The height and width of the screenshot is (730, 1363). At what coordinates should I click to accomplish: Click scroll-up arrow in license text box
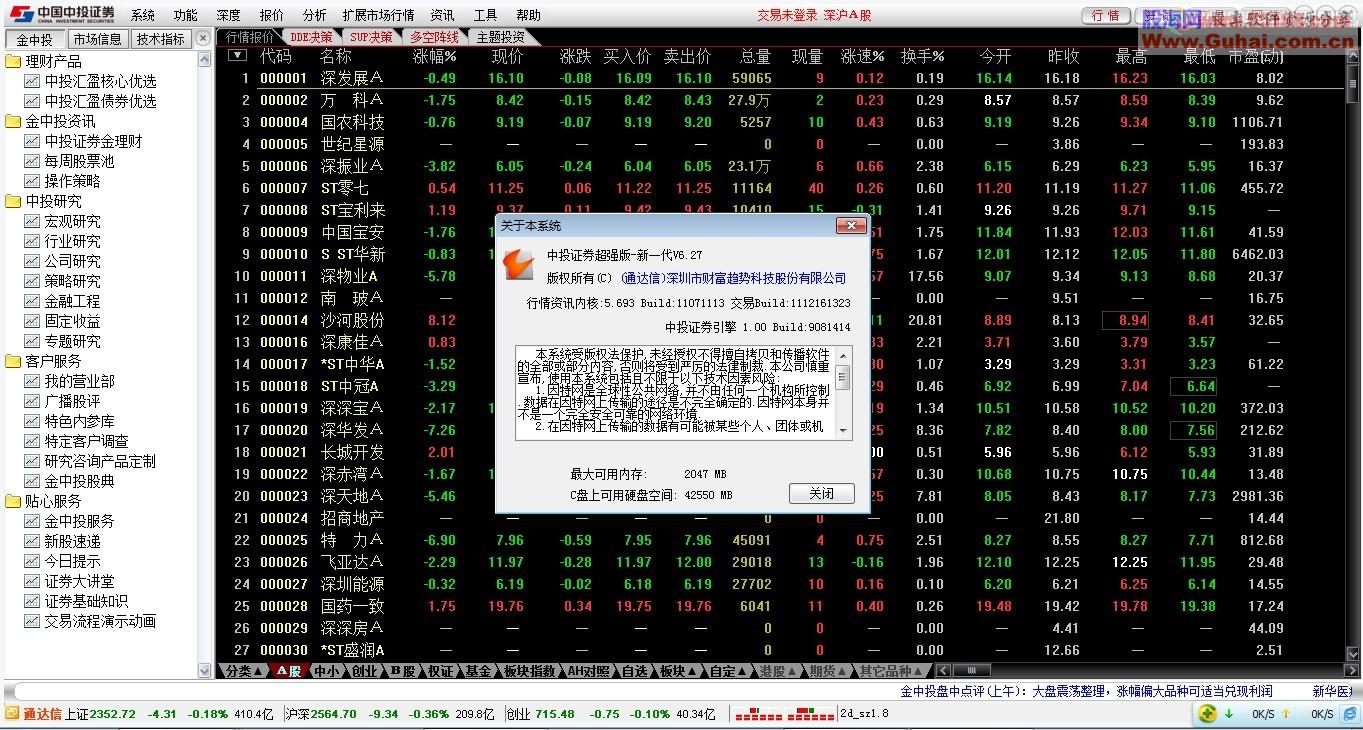tap(843, 355)
